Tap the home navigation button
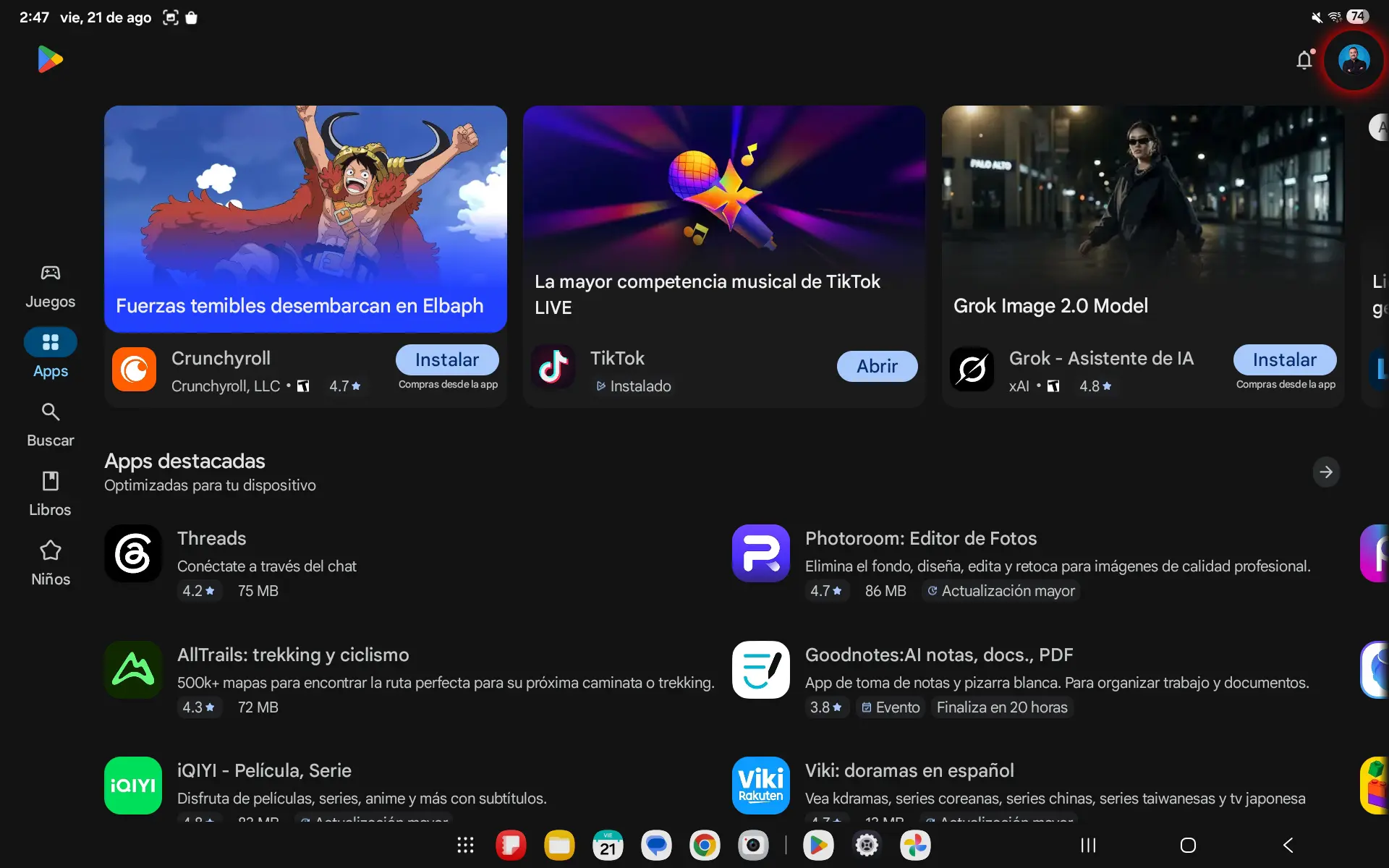 click(x=1188, y=845)
